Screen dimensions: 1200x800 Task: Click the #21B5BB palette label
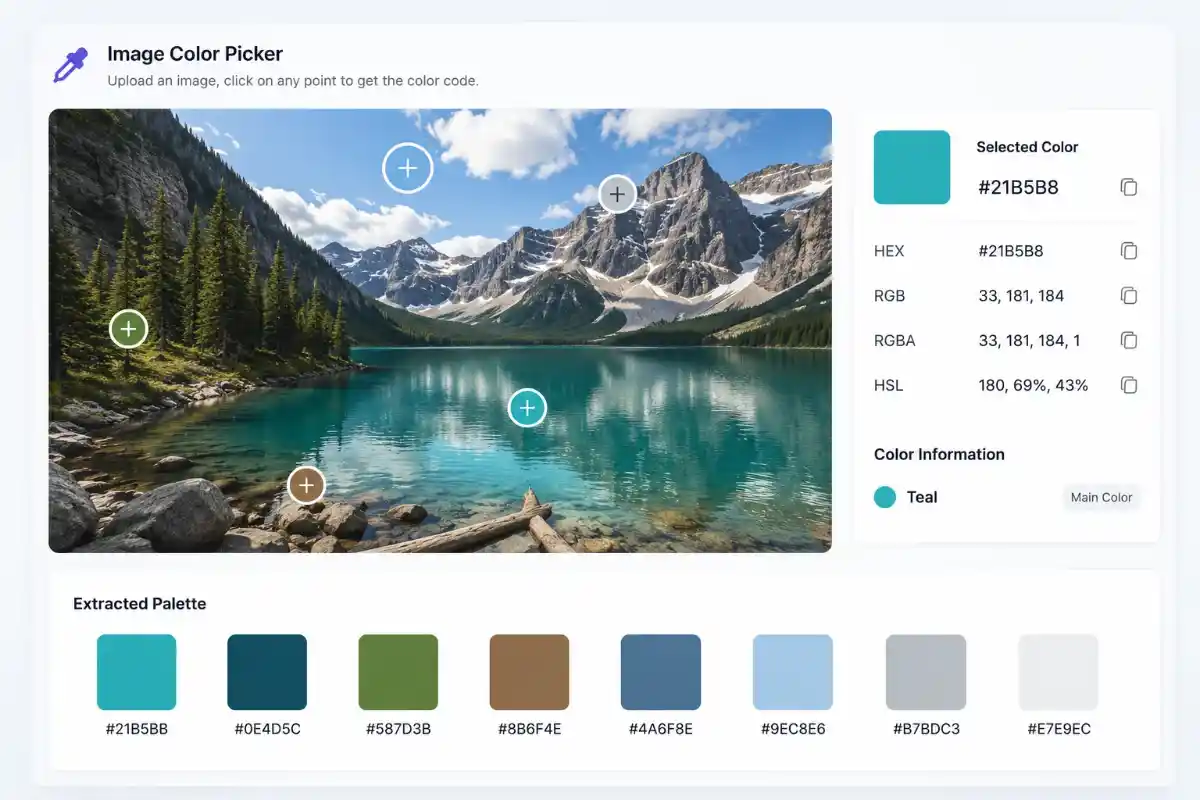[x=137, y=729]
